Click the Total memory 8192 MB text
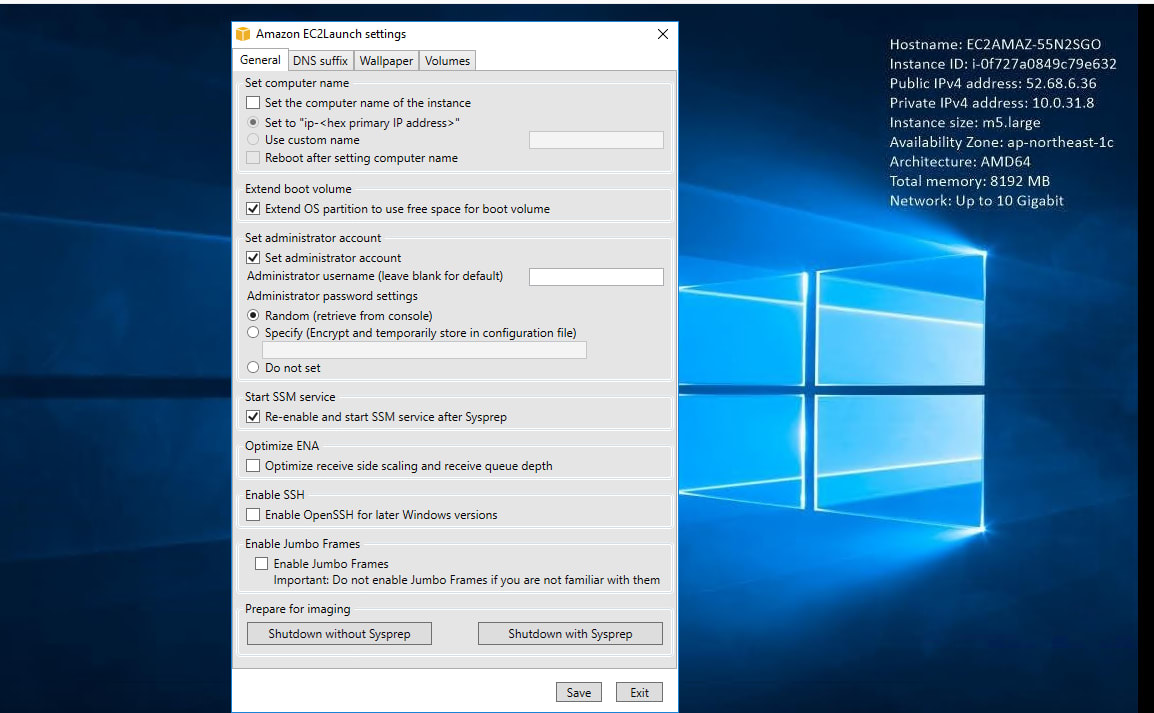This screenshot has width=1154, height=713. (970, 181)
